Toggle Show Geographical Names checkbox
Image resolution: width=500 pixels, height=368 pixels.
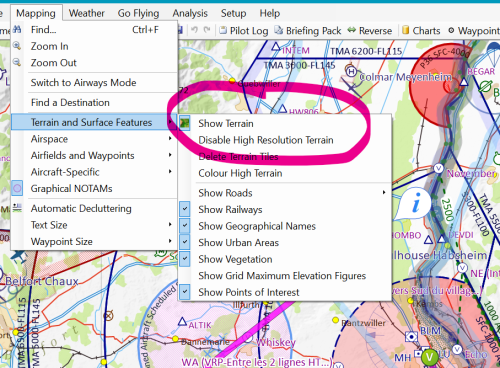coord(185,226)
